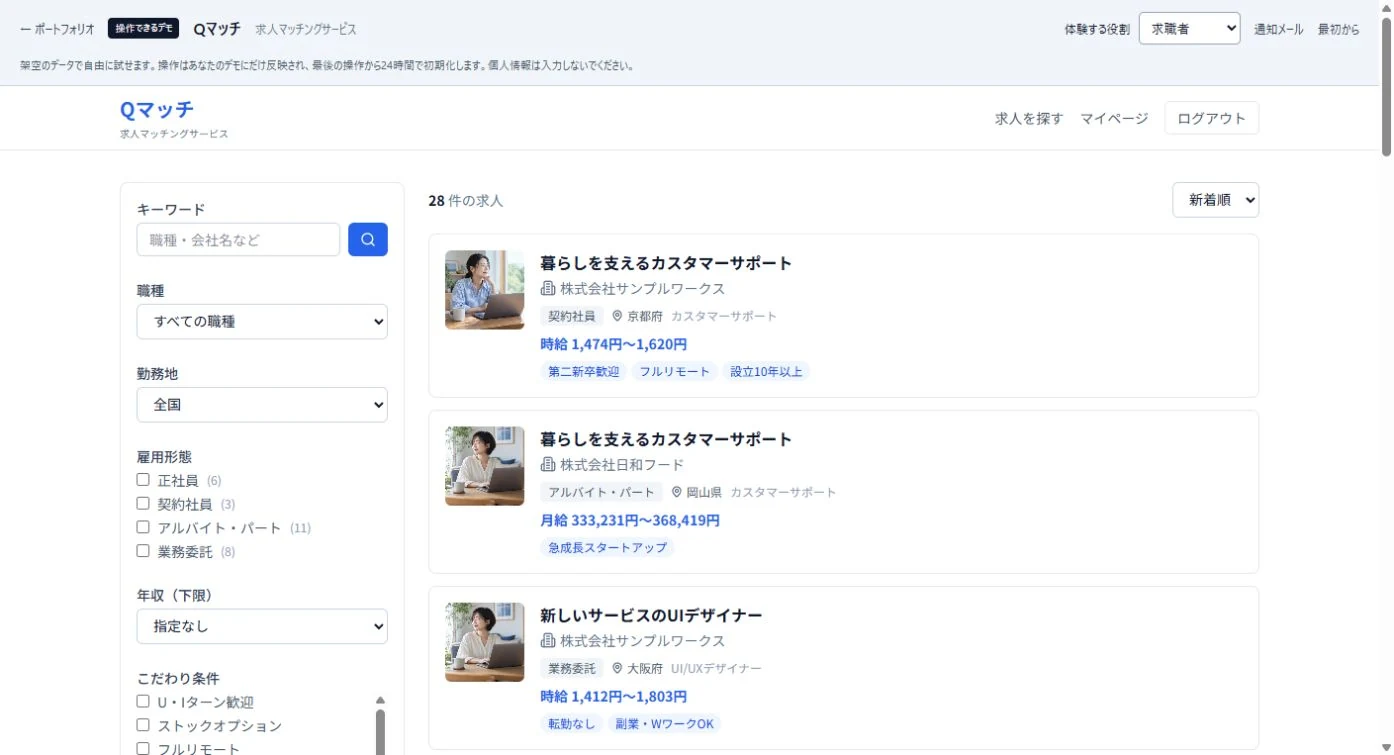Enable the 契約社員 employment filter

point(143,504)
